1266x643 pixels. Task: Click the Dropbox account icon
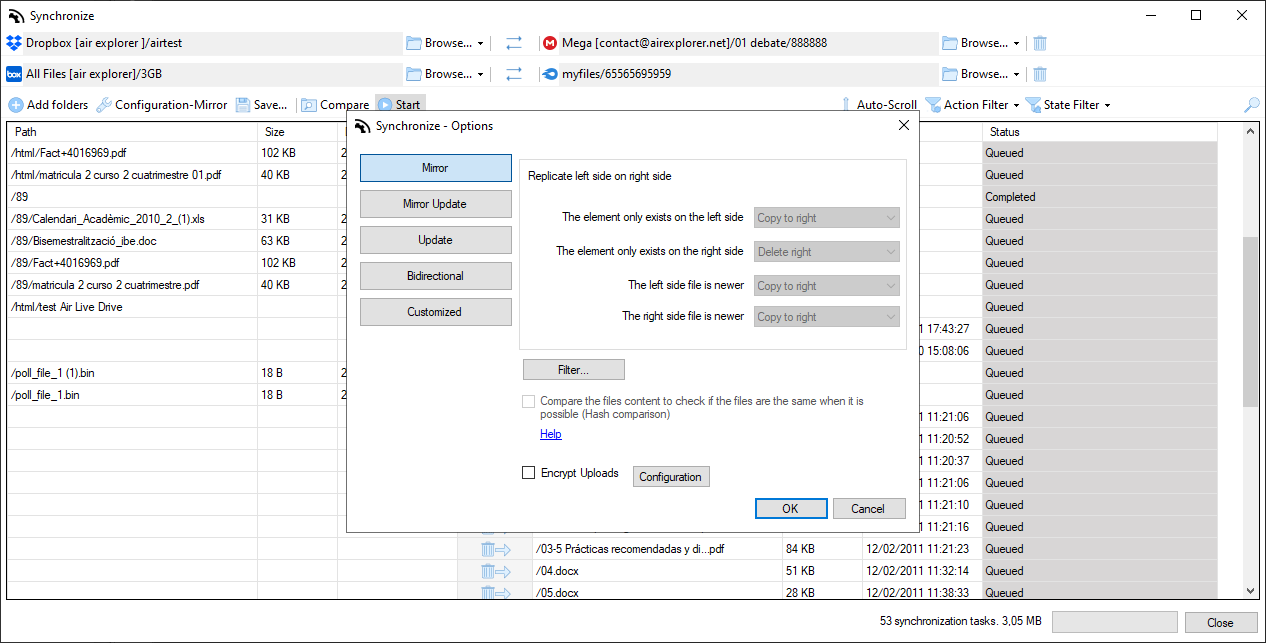(x=14, y=43)
